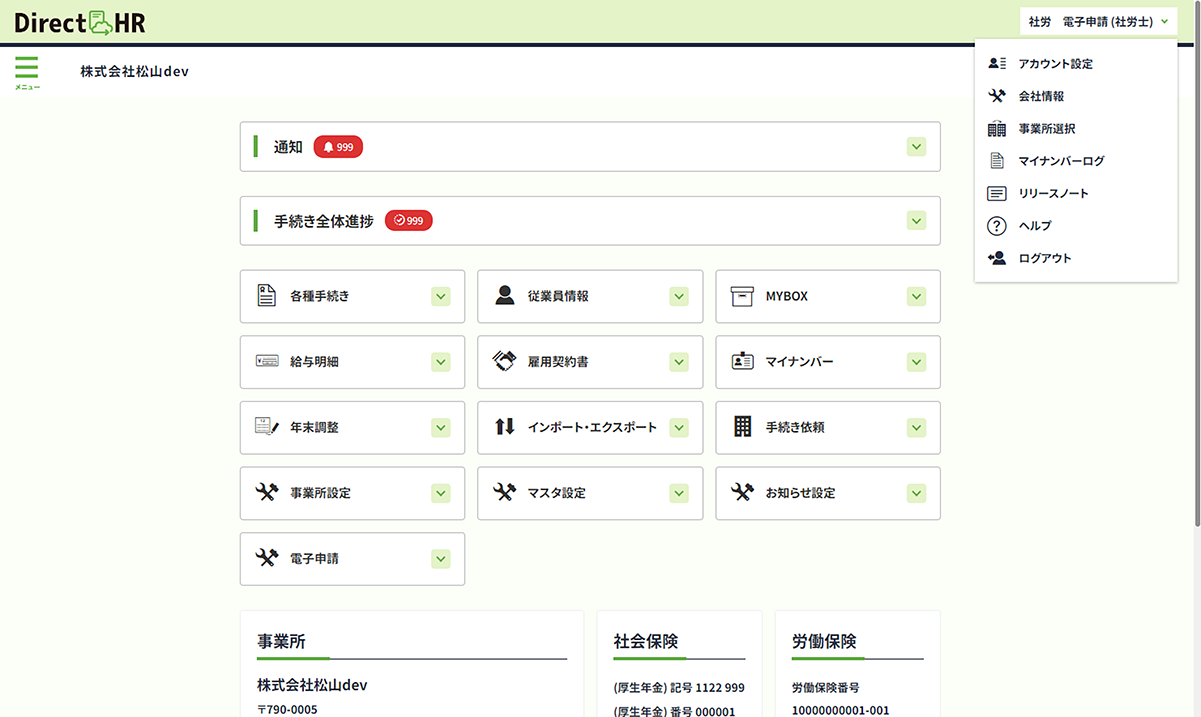Click the リリースノート note icon
The height and width of the screenshot is (717, 1201).
click(996, 193)
